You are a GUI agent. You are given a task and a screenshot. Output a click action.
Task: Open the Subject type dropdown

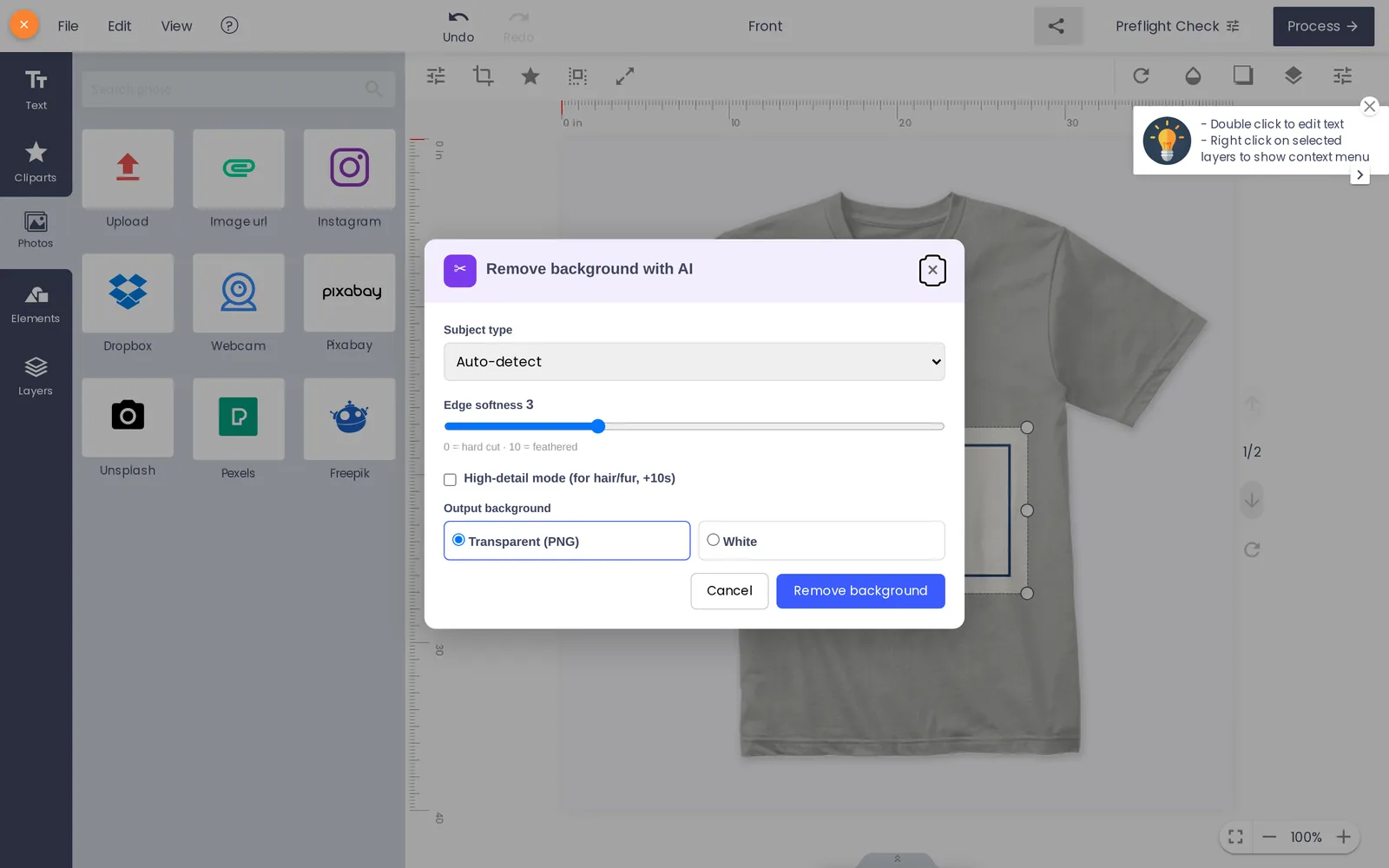694,362
